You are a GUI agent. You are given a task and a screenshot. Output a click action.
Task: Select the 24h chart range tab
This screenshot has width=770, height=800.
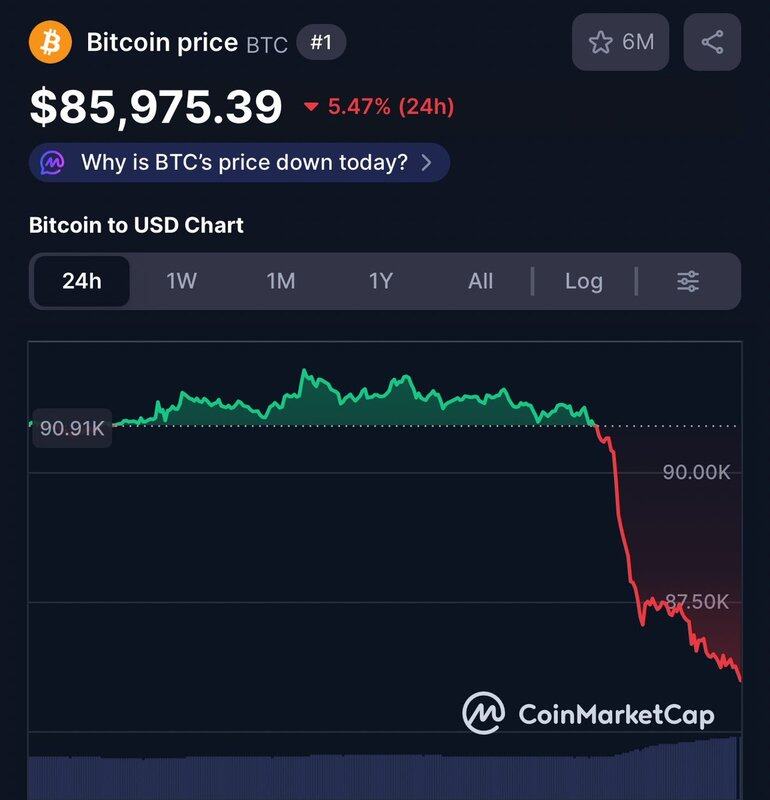pyautogui.click(x=81, y=281)
